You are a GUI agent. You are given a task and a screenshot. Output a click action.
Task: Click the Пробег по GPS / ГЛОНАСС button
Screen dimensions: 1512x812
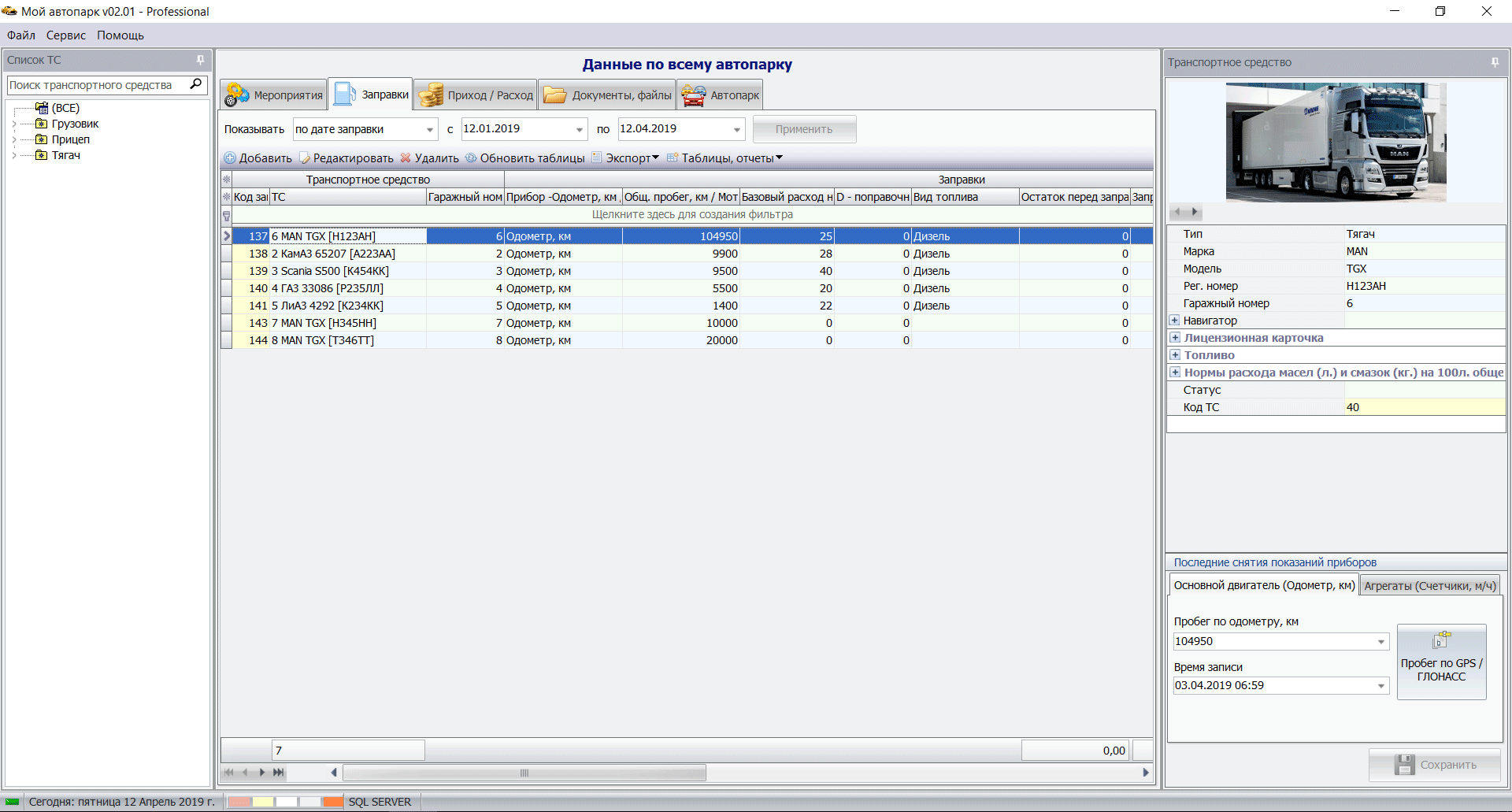click(x=1441, y=662)
